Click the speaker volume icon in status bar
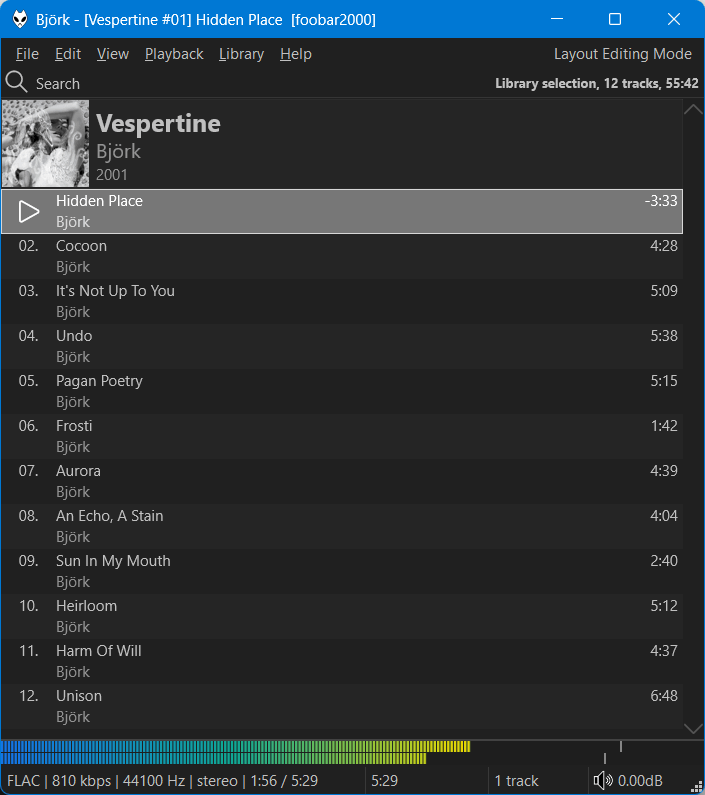705x795 pixels. click(603, 781)
